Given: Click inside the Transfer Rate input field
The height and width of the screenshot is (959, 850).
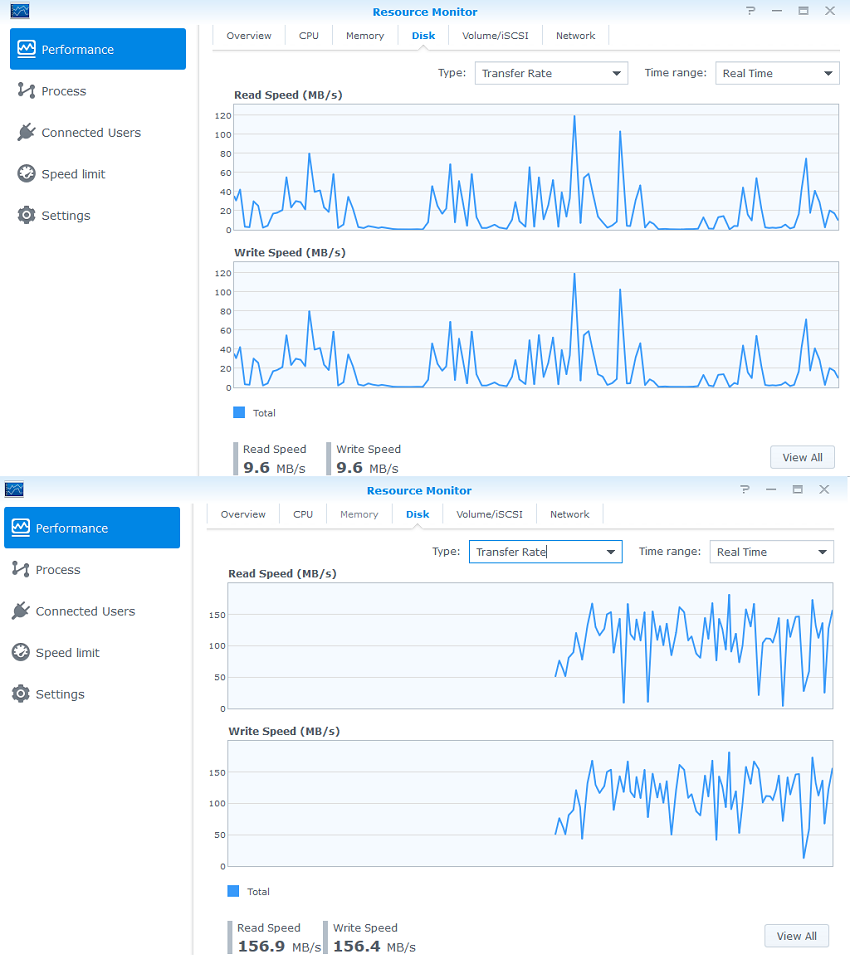Looking at the screenshot, I should tap(540, 551).
